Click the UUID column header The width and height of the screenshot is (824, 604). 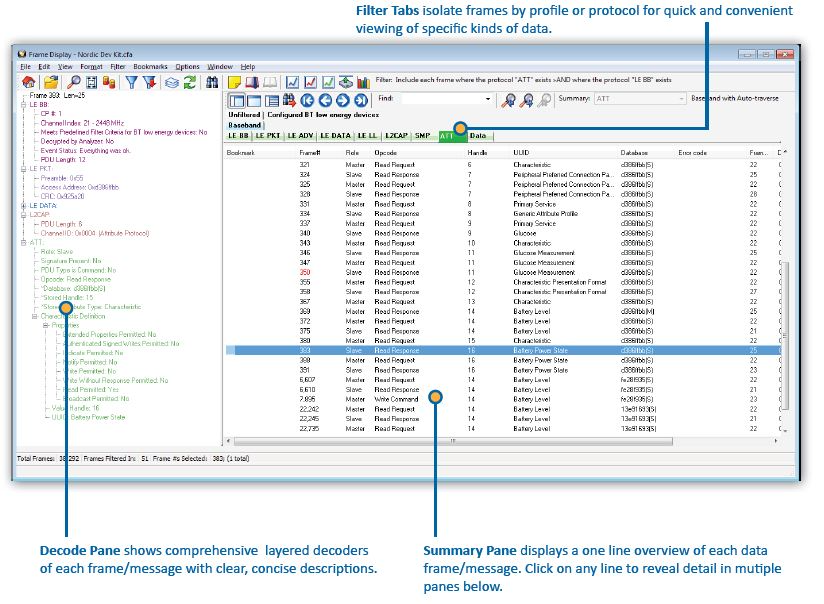coord(522,152)
